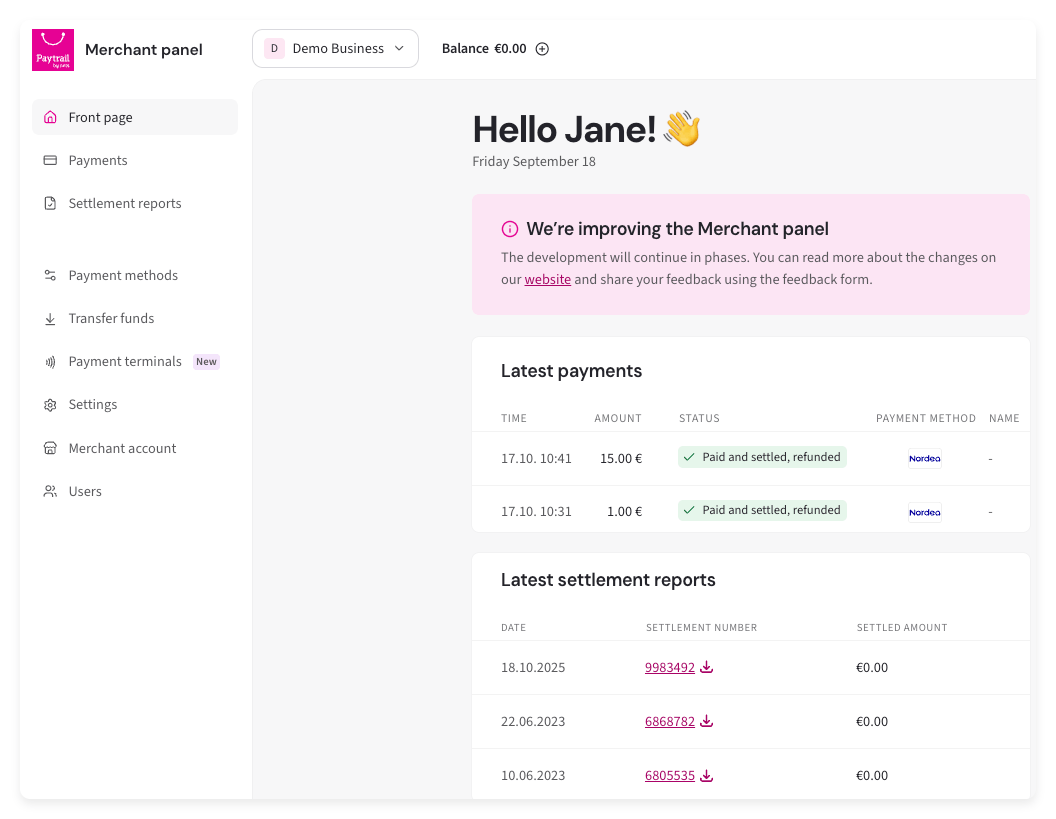Screen dimensions: 1056x819
Task: Click the Merchant account store icon
Action: tap(50, 449)
